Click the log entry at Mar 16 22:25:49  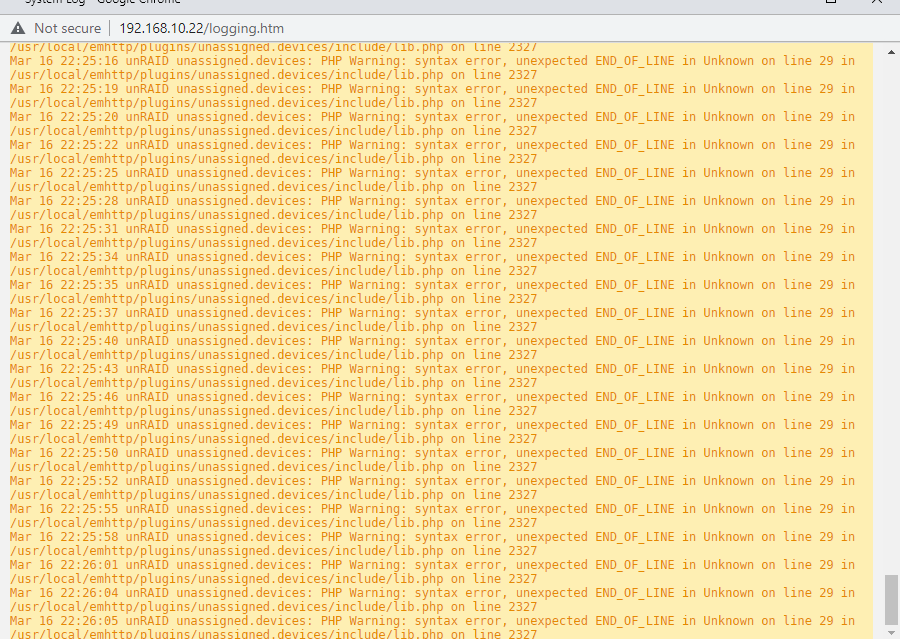pos(432,432)
